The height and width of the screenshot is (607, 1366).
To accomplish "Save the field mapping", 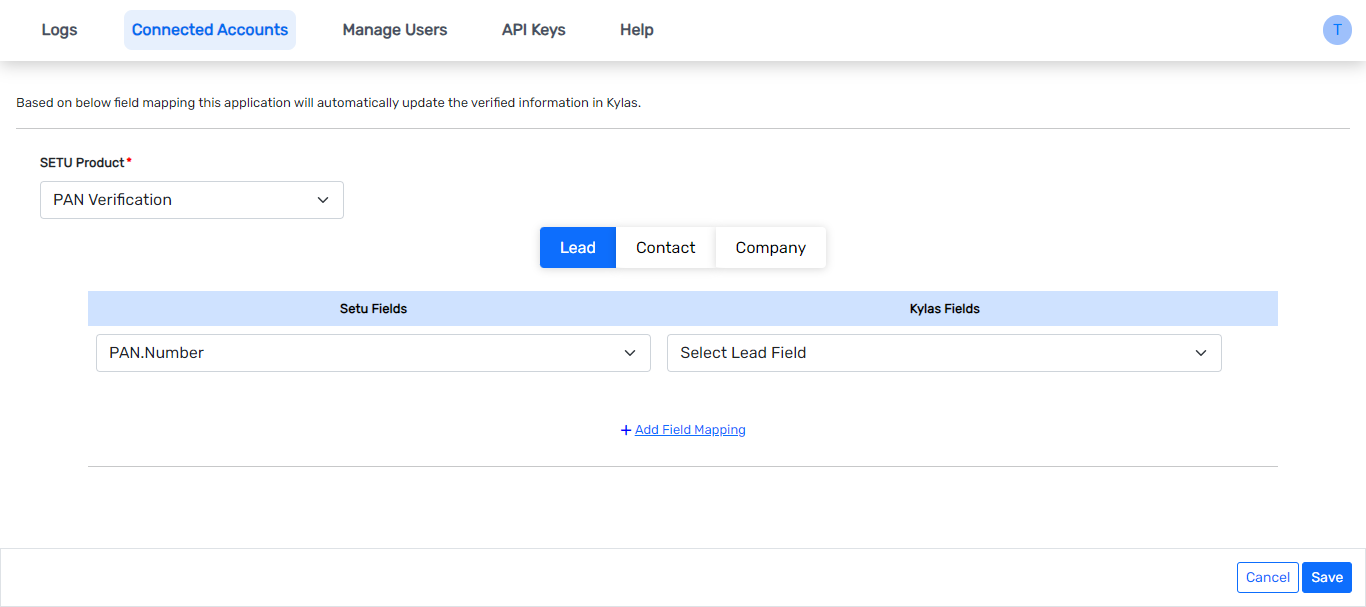I will [1327, 577].
